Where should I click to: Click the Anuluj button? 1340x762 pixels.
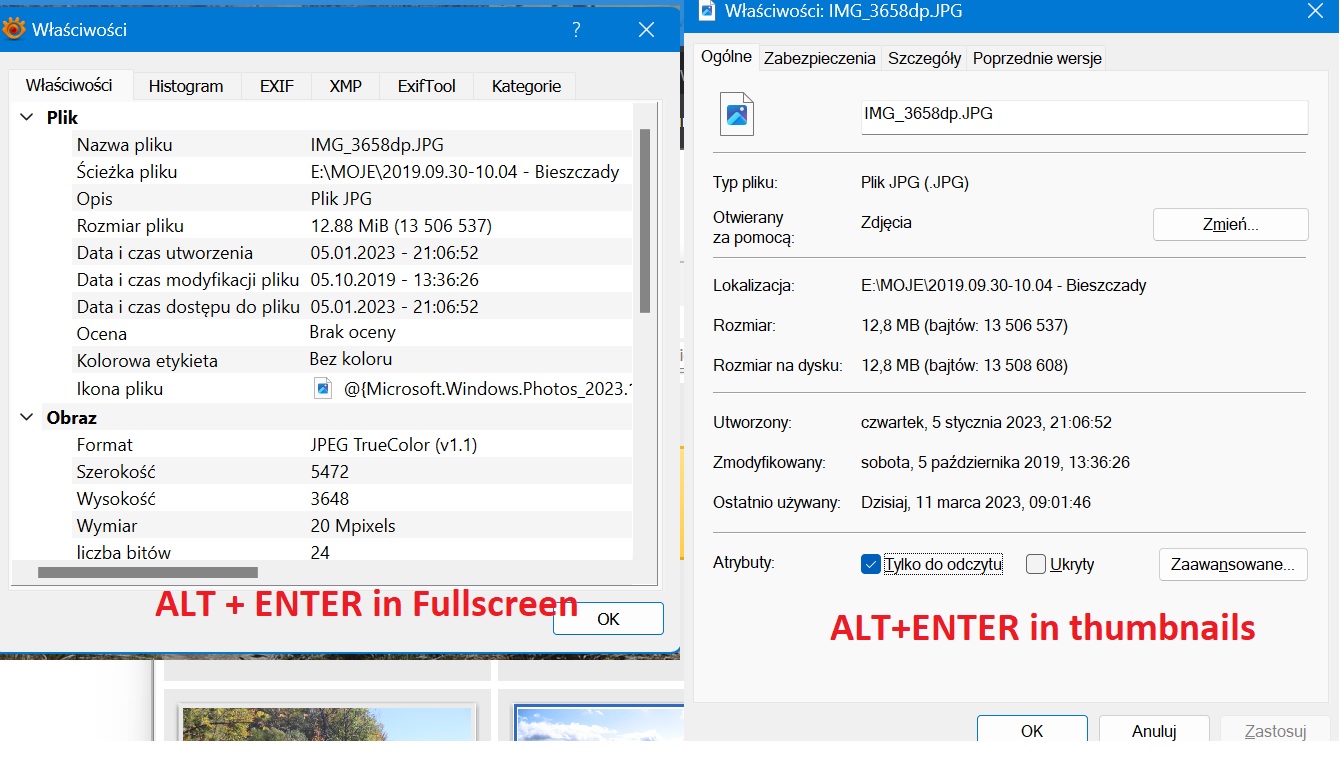pyautogui.click(x=1153, y=731)
